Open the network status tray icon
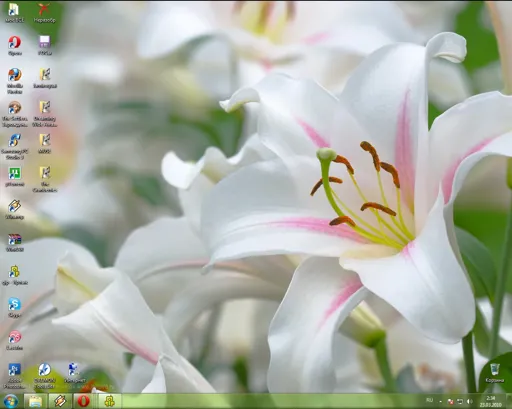This screenshot has width=512, height=409. click(460, 401)
